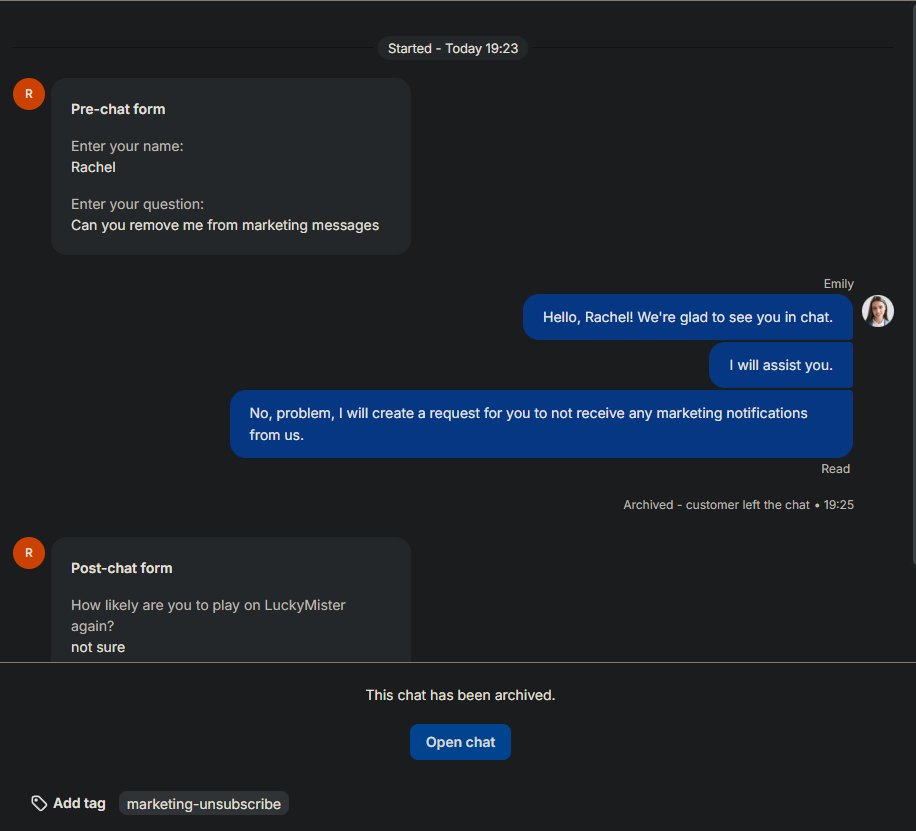Click Rachel's avatar beside the Pre-chat form

click(29, 94)
